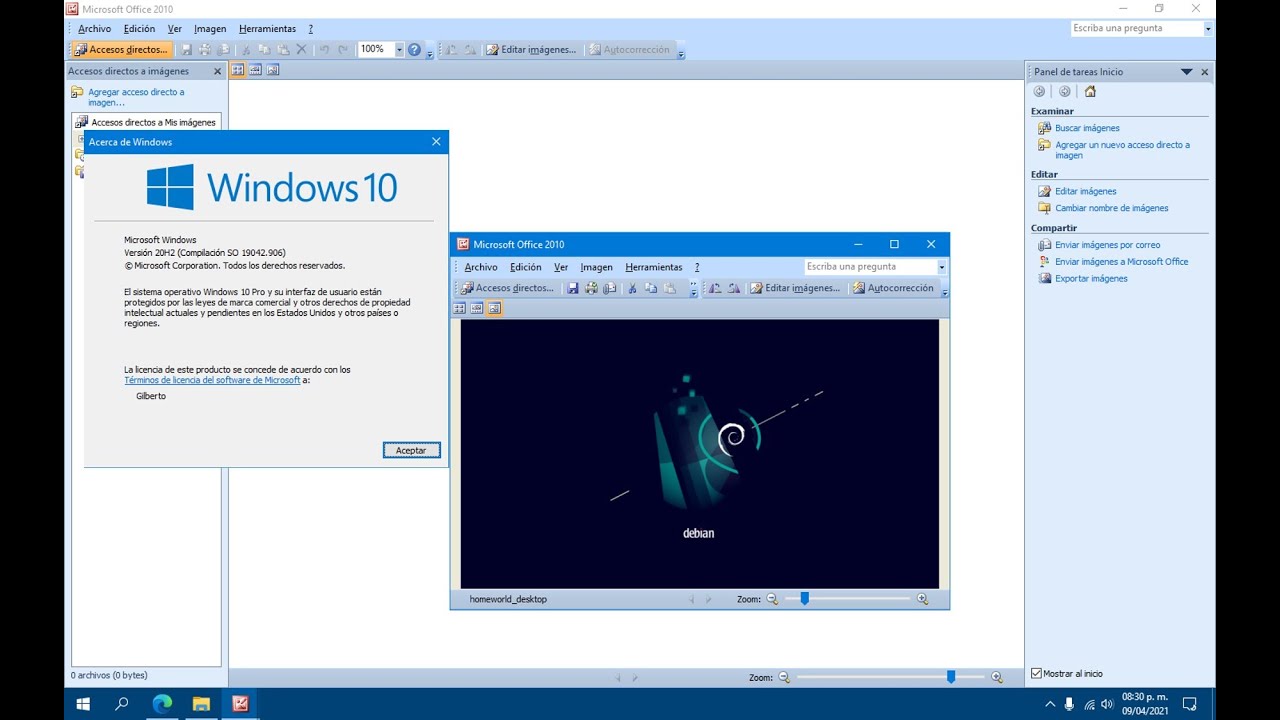The image size is (1280, 720).
Task: Click Accesos directos button in the front Office window
Action: point(507,288)
